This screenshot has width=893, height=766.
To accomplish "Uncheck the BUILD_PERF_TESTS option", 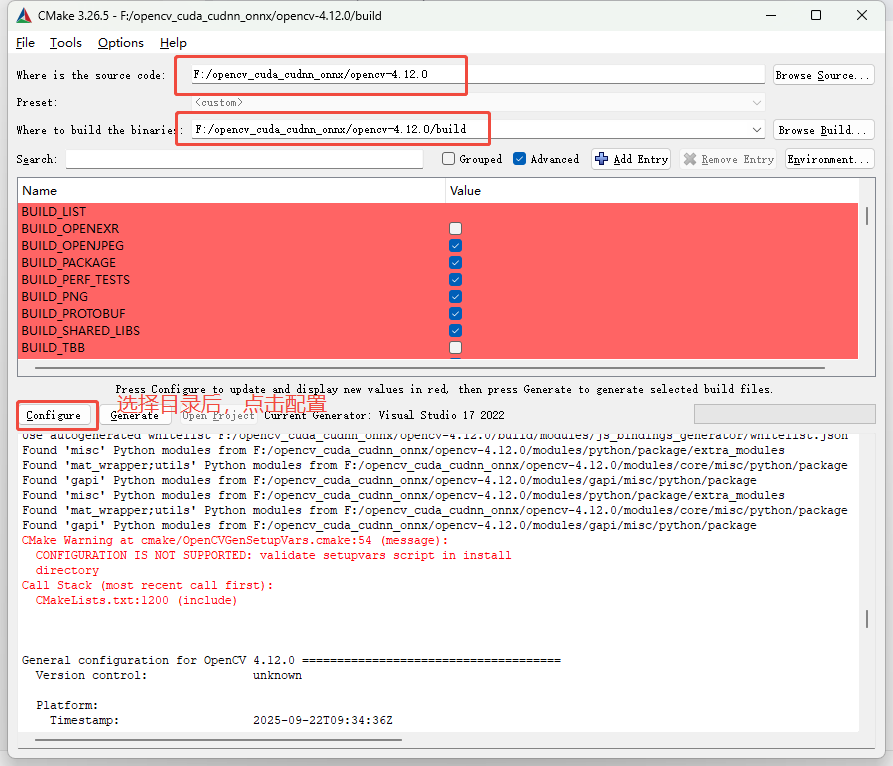I will point(455,280).
